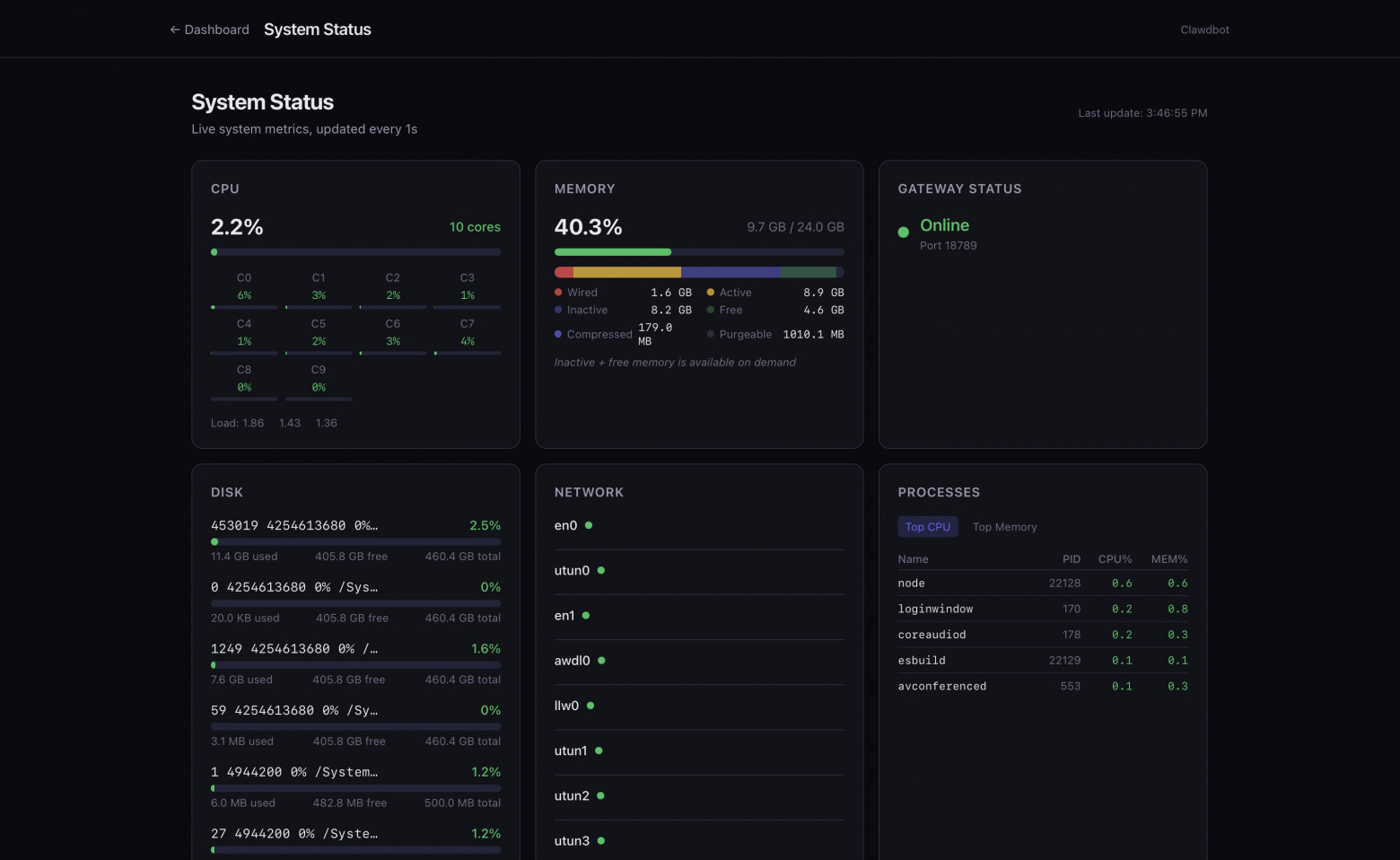
Task: Click the back arrow beside Dashboard
Action: (x=175, y=30)
